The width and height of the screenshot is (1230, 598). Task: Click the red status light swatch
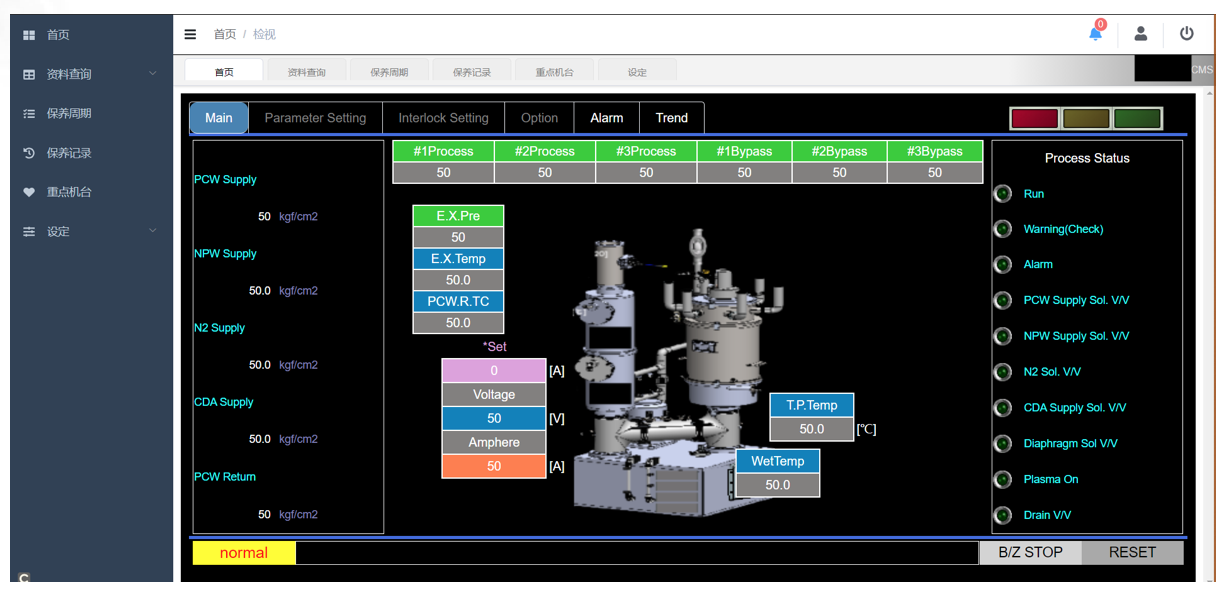tap(1034, 119)
